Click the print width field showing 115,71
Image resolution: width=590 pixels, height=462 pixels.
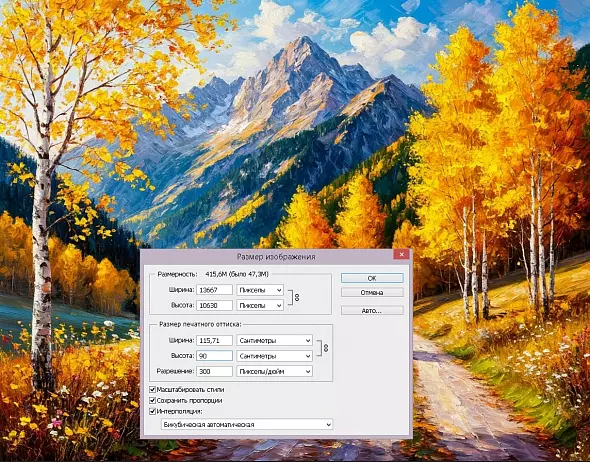point(214,340)
